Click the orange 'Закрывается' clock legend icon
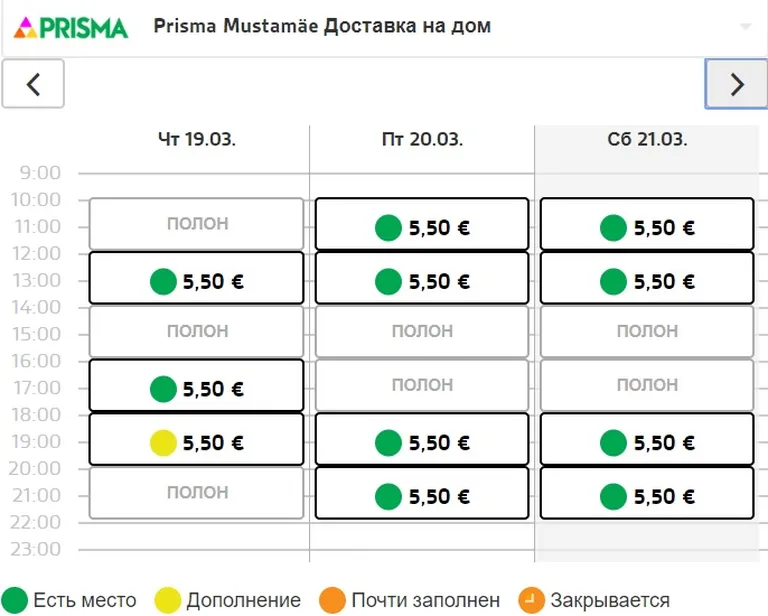The height and width of the screenshot is (616, 768). (531, 600)
